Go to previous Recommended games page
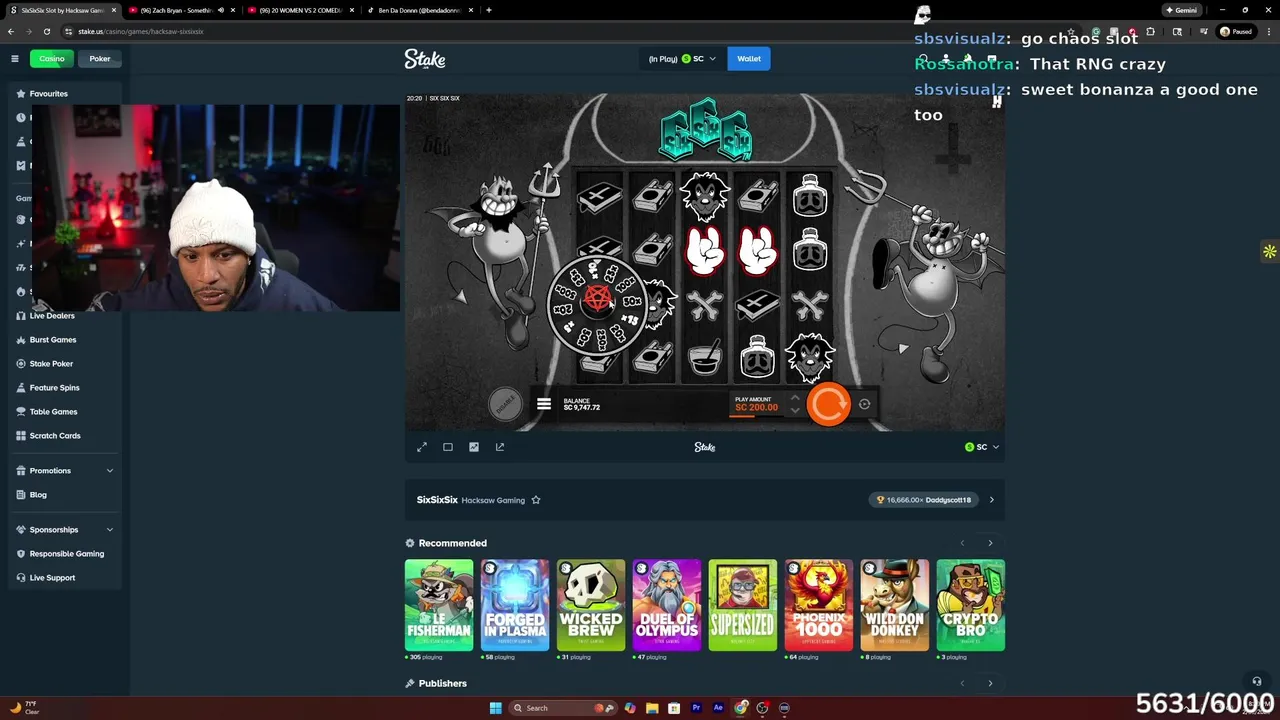 [962, 543]
